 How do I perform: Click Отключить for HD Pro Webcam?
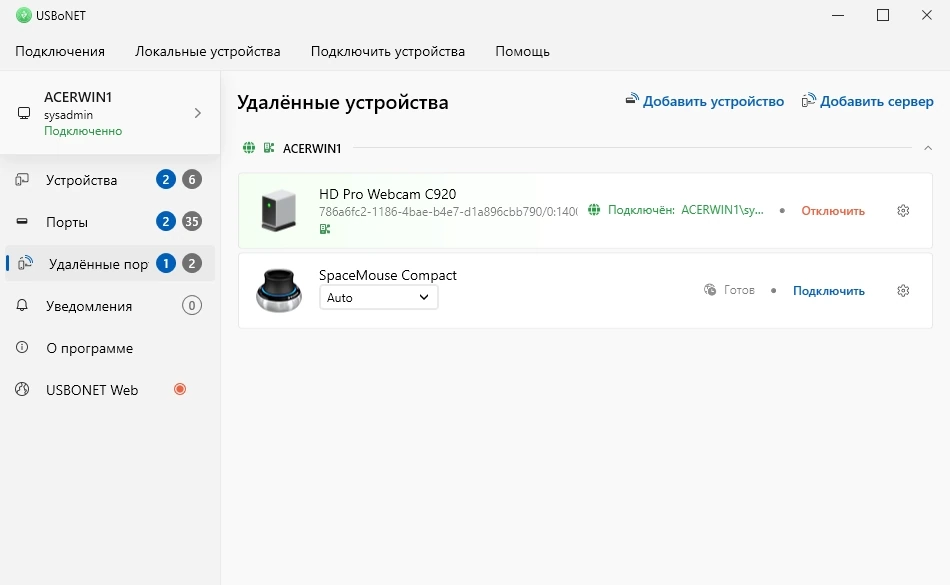(x=833, y=211)
